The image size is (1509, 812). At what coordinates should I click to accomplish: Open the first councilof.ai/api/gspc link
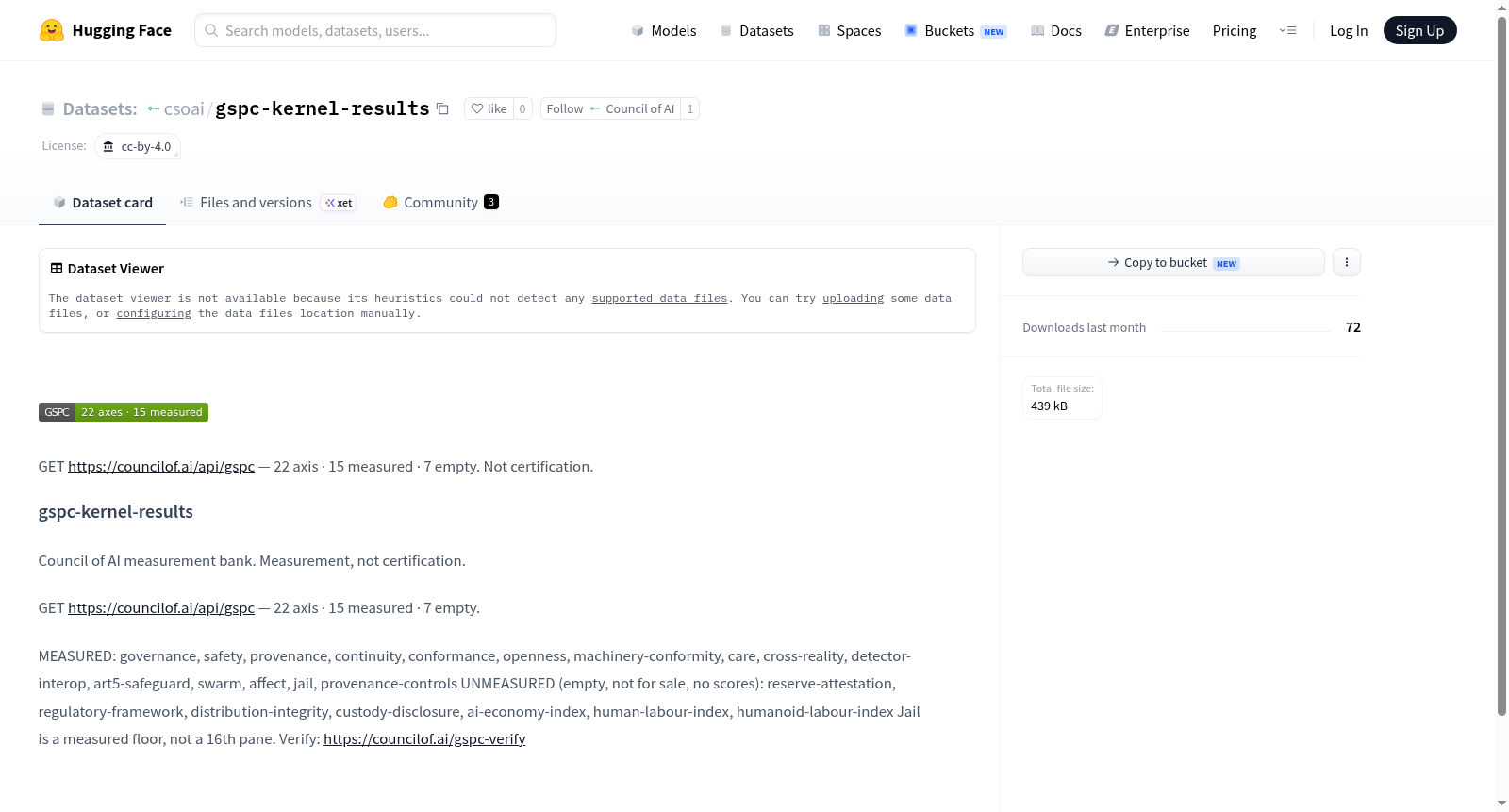161,467
